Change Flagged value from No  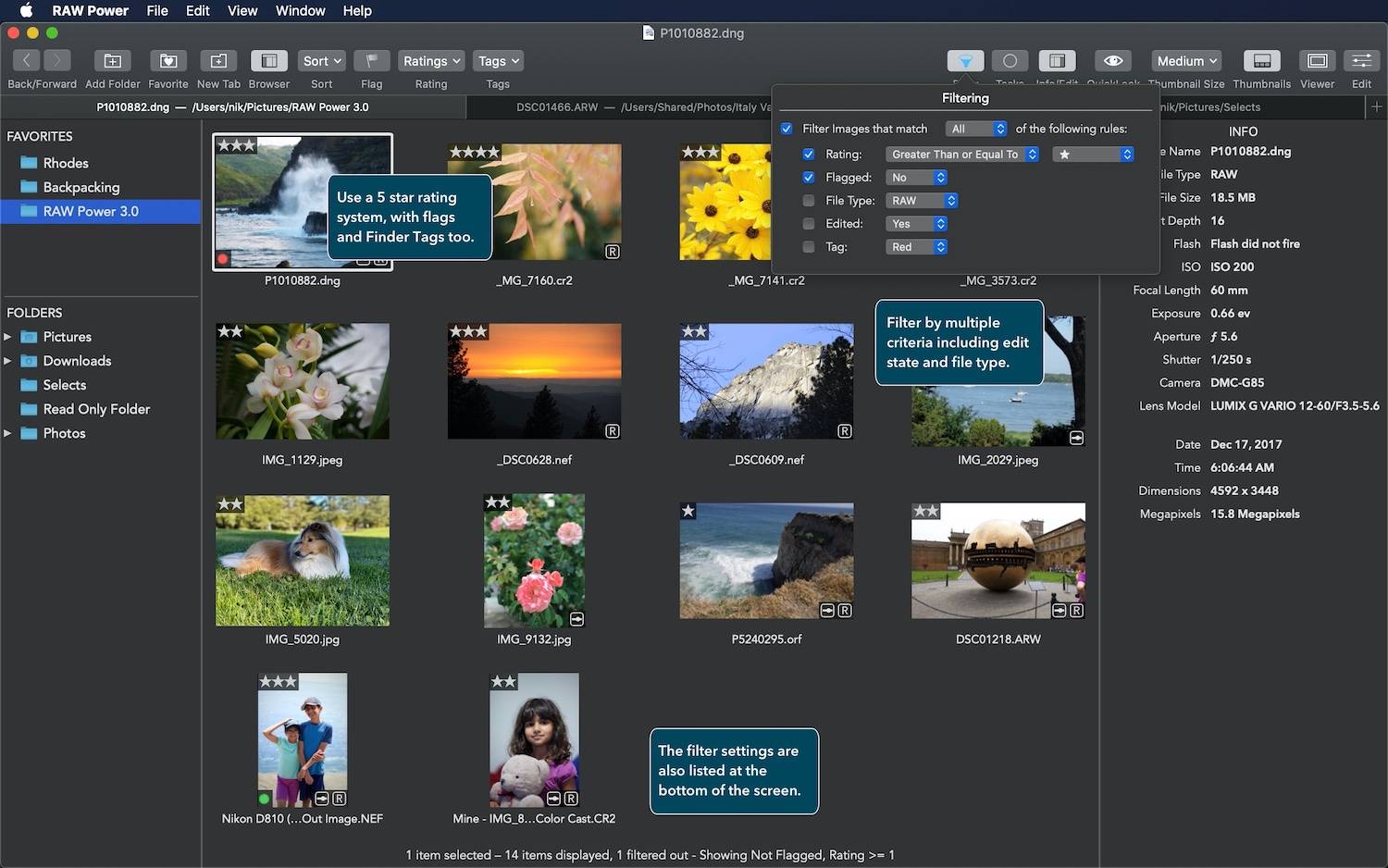(916, 178)
